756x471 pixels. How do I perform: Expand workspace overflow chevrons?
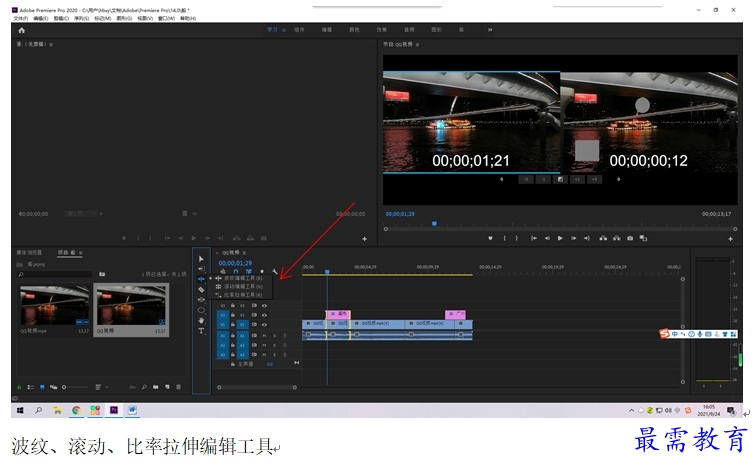[490, 30]
